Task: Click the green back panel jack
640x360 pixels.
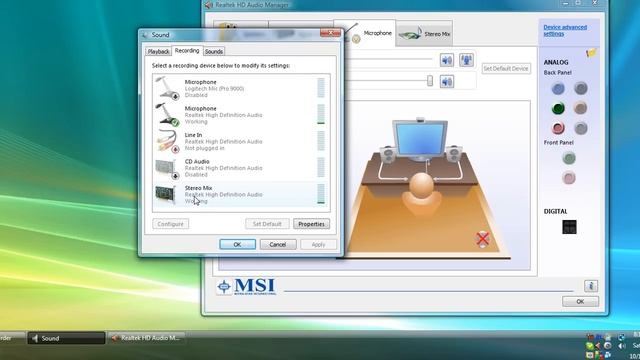Action: click(558, 108)
